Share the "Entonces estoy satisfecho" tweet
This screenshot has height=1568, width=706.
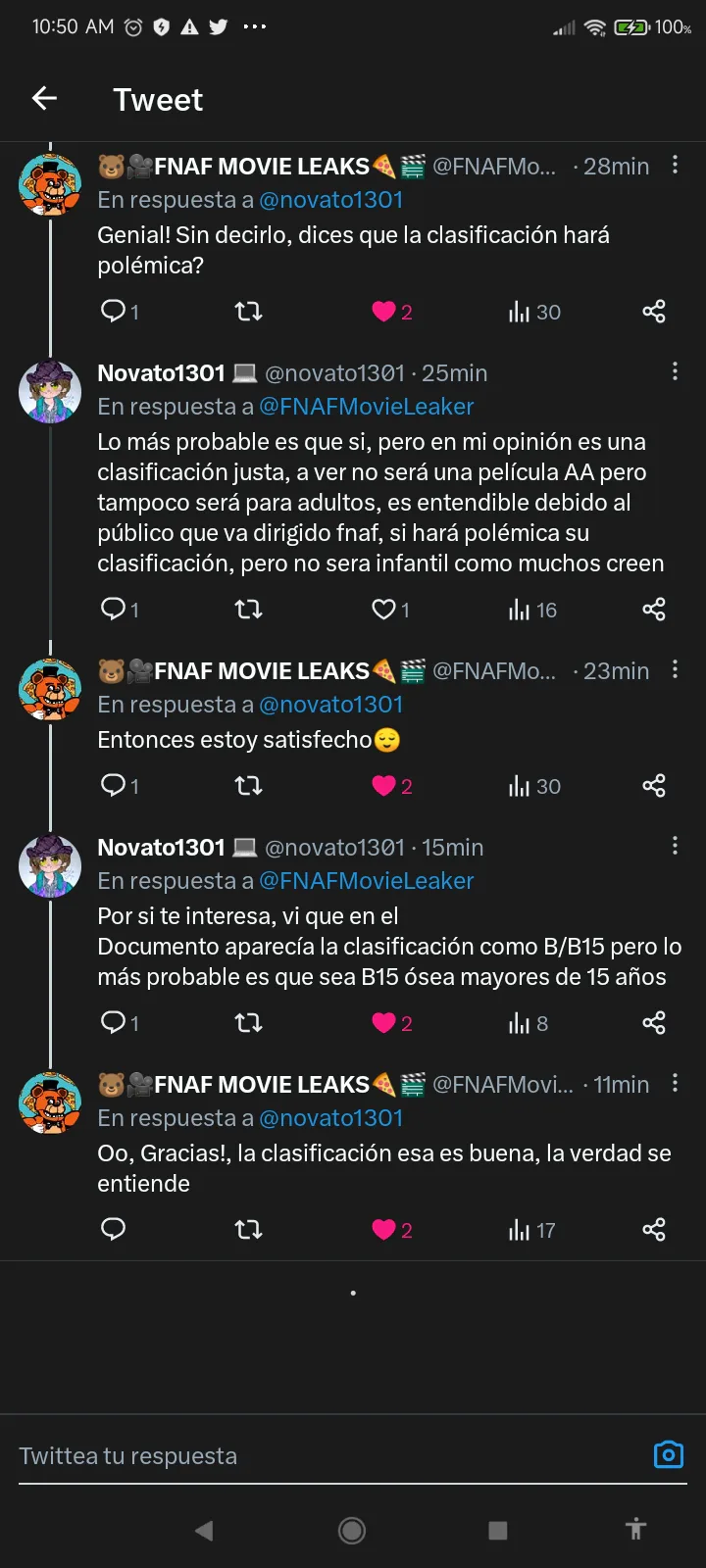pyautogui.click(x=654, y=786)
